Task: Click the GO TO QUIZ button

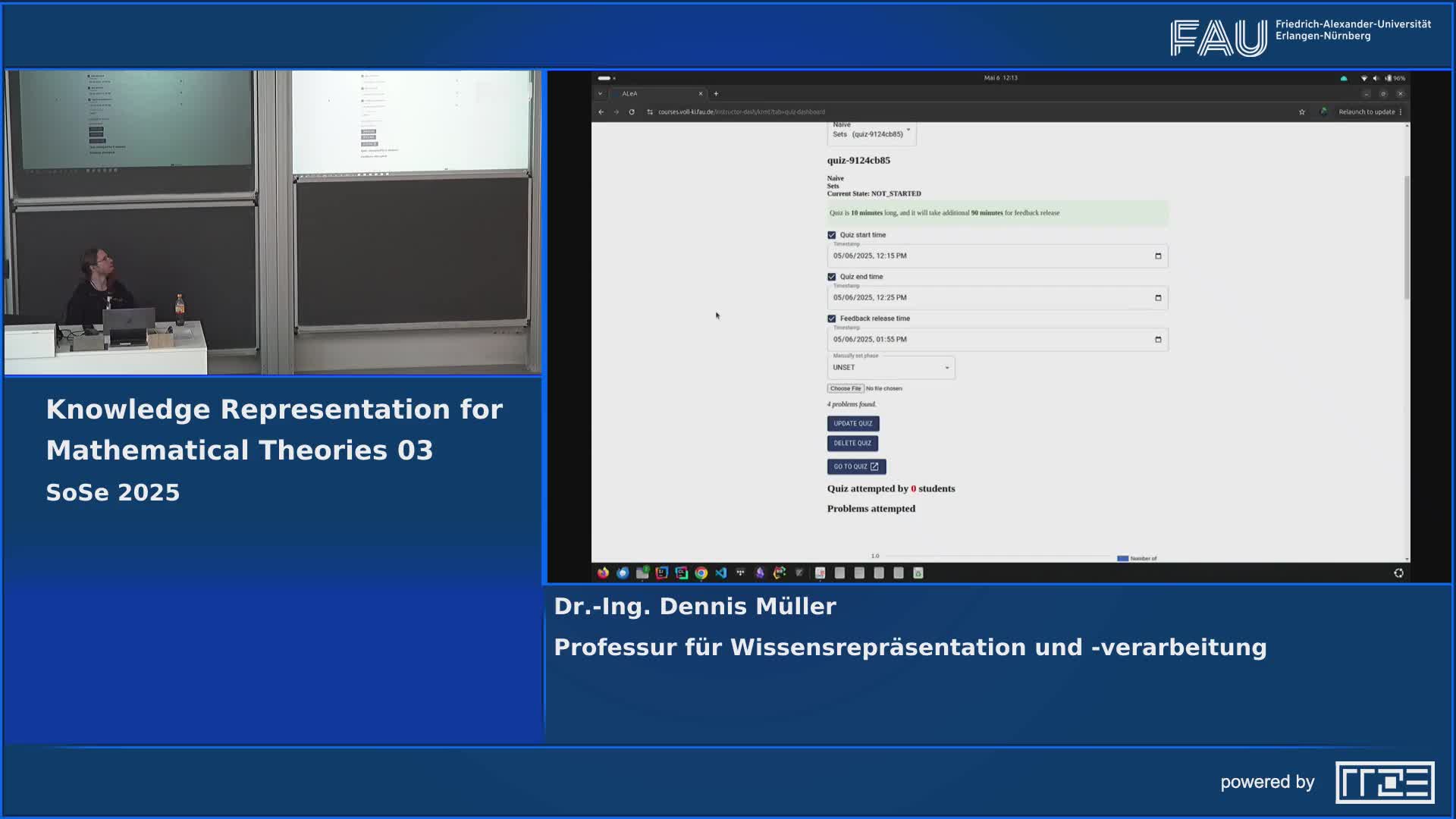Action: (x=855, y=466)
